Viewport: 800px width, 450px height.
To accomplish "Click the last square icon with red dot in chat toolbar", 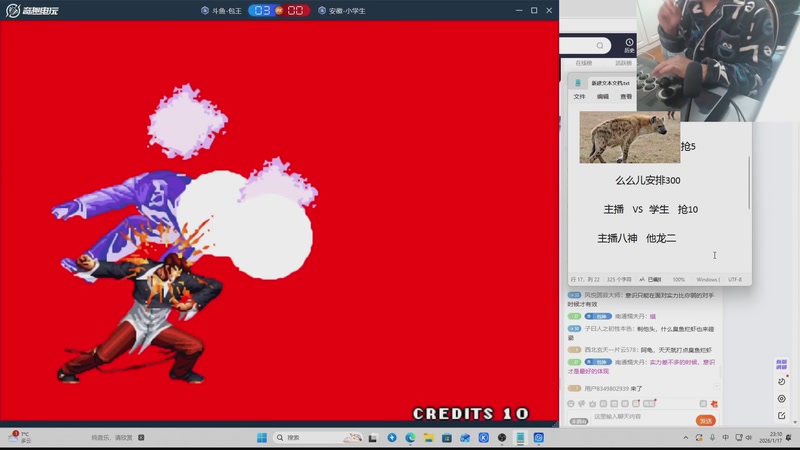I will click(x=649, y=404).
